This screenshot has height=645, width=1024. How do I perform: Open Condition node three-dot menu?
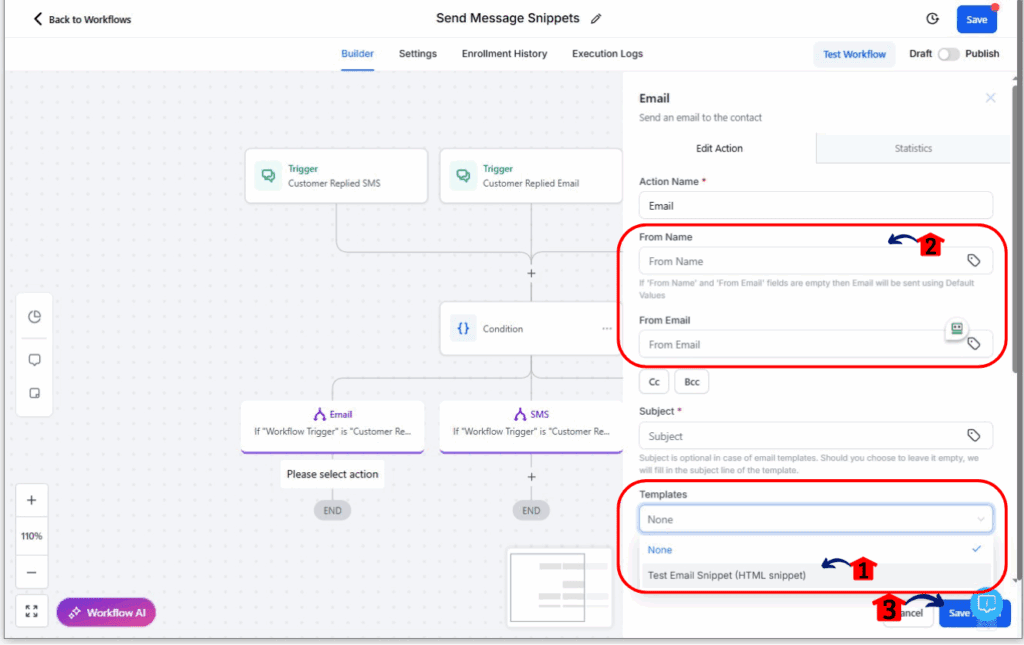click(607, 328)
